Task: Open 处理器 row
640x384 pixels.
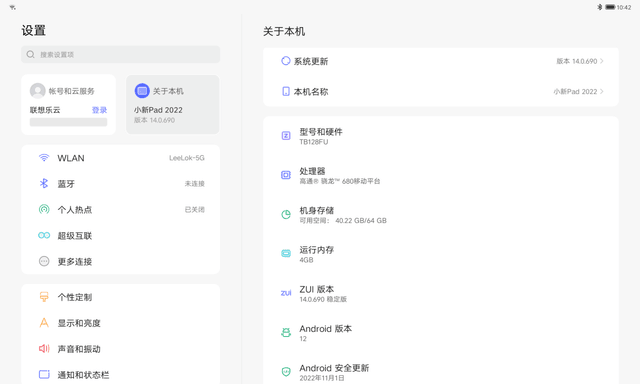Action: 441,175
